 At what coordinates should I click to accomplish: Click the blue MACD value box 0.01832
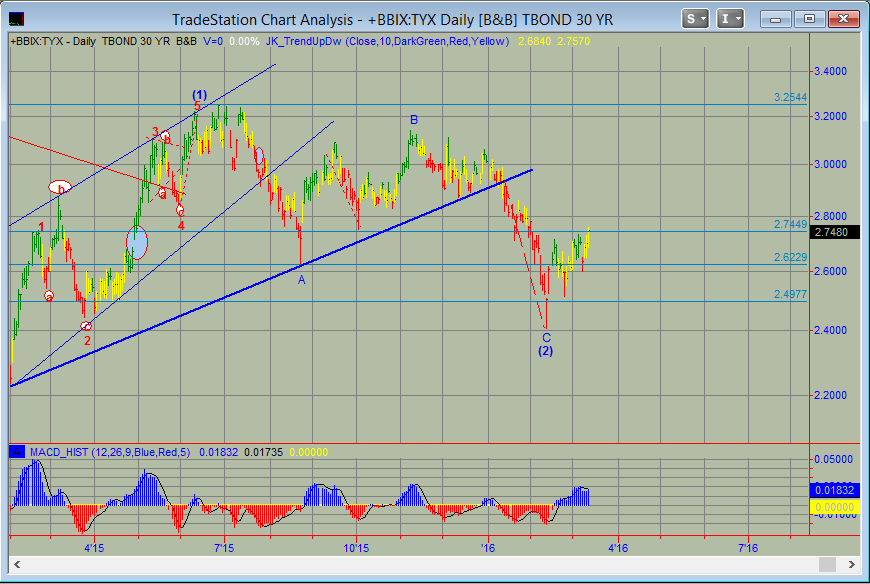click(x=833, y=491)
